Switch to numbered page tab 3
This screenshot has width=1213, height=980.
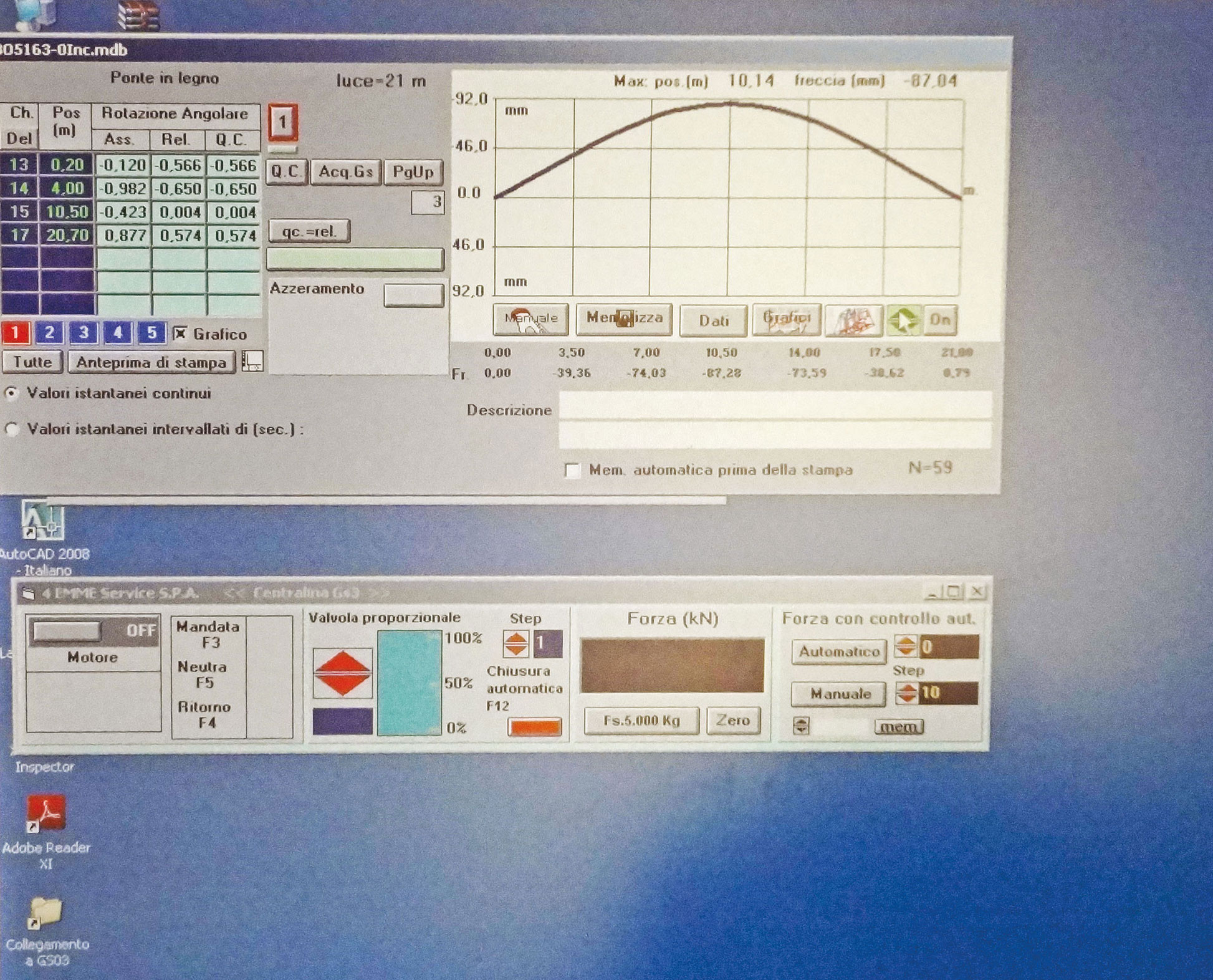[83, 333]
